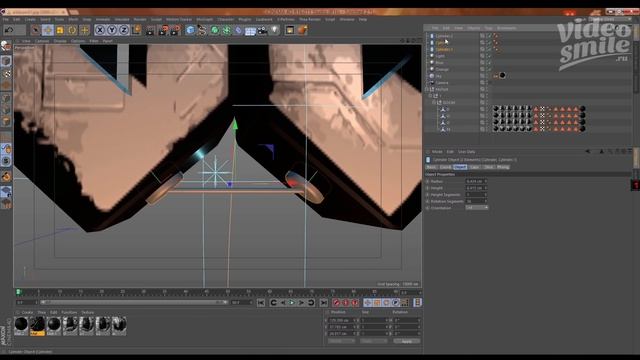Image resolution: width=640 pixels, height=360 pixels.
Task: Click the Floor environment object icon
Action: (250, 30)
